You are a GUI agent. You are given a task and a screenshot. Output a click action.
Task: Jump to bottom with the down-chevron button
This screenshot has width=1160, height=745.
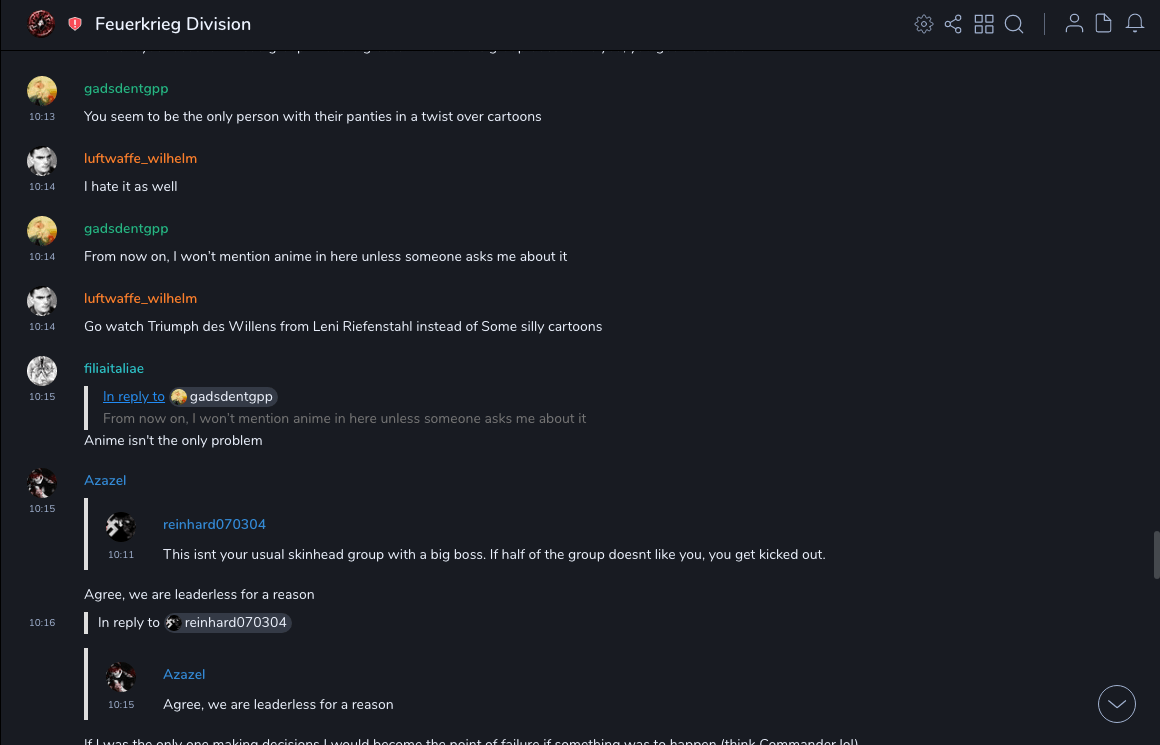pyautogui.click(x=1117, y=704)
